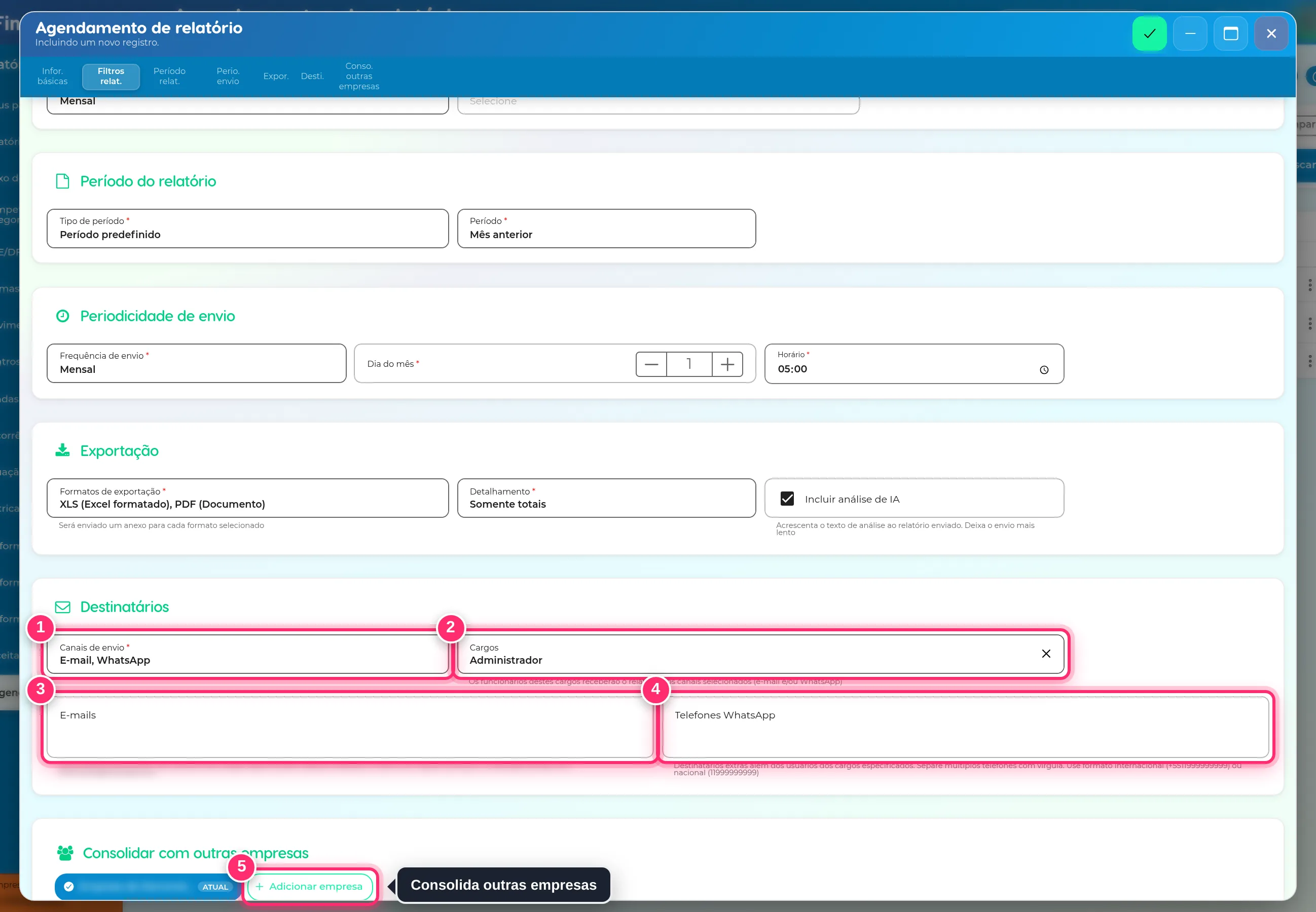
Task: Click the Horário 05:00 field
Action: pyautogui.click(x=914, y=363)
